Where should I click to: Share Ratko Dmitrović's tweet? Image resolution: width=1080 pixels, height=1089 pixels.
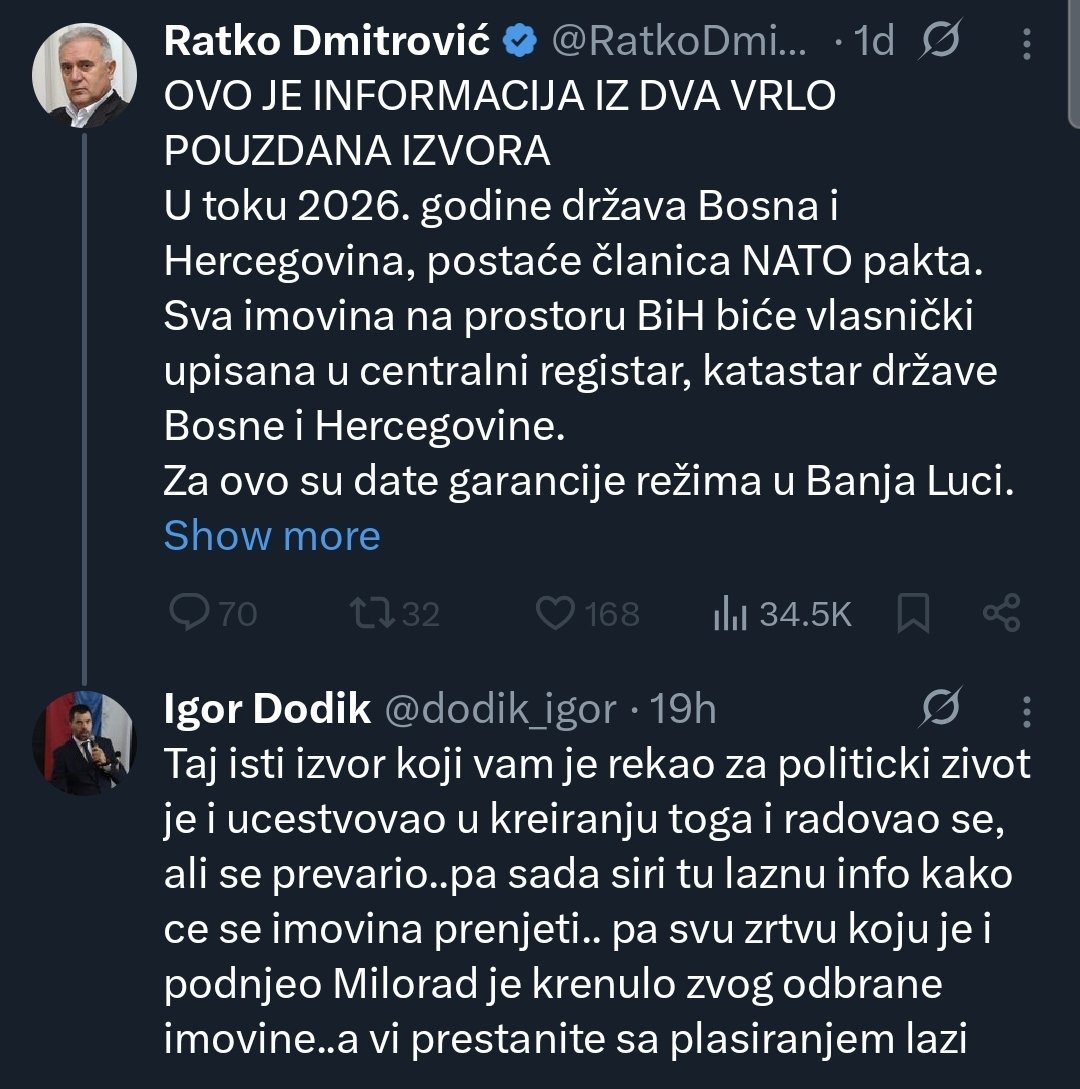[x=1001, y=613]
